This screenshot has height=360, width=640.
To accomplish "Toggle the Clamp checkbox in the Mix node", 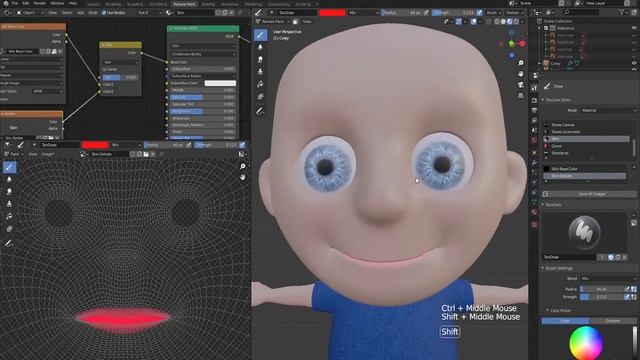I will pyautogui.click(x=104, y=69).
